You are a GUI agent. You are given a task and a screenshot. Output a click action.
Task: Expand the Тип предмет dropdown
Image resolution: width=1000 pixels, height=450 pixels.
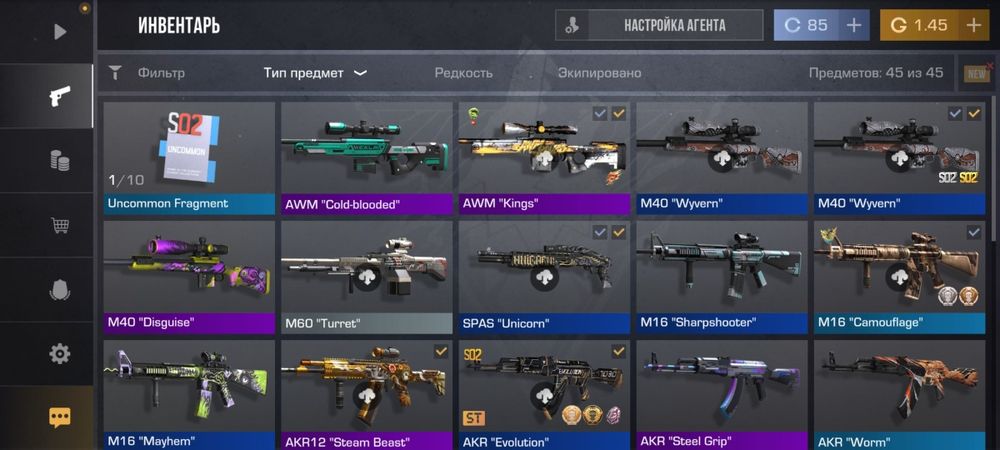(x=316, y=73)
